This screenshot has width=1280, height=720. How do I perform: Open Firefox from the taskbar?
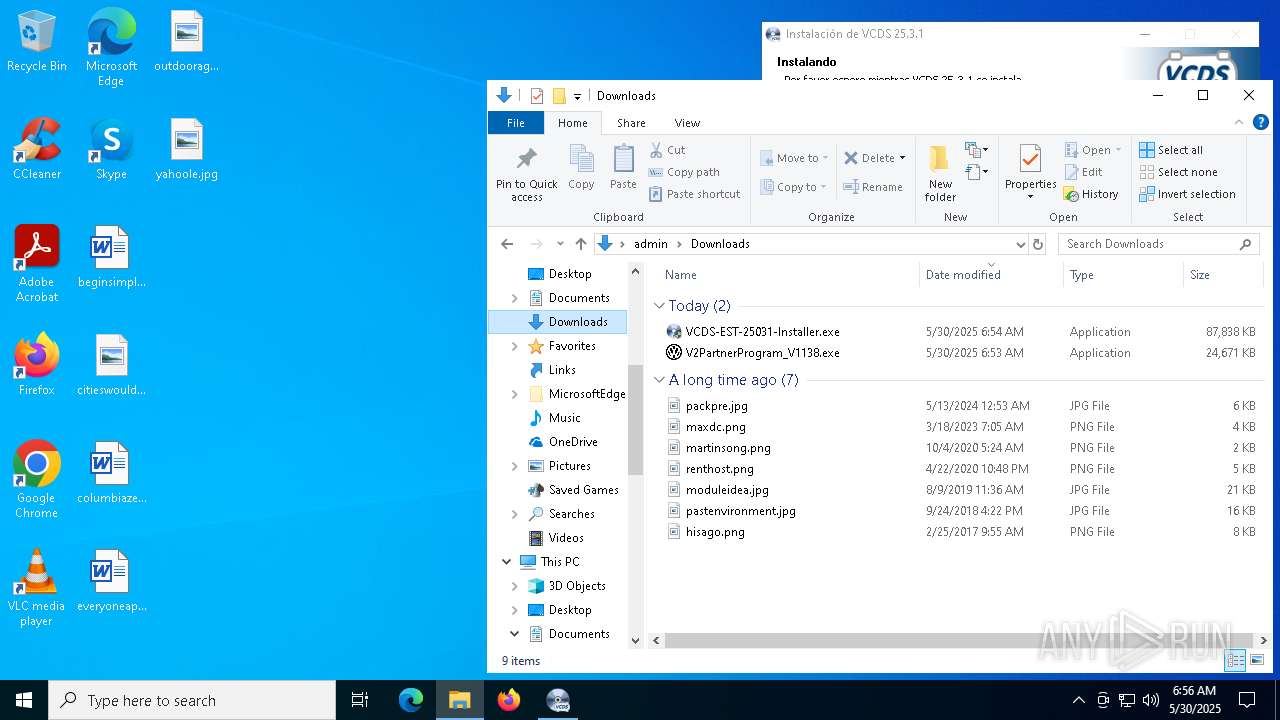(509, 700)
